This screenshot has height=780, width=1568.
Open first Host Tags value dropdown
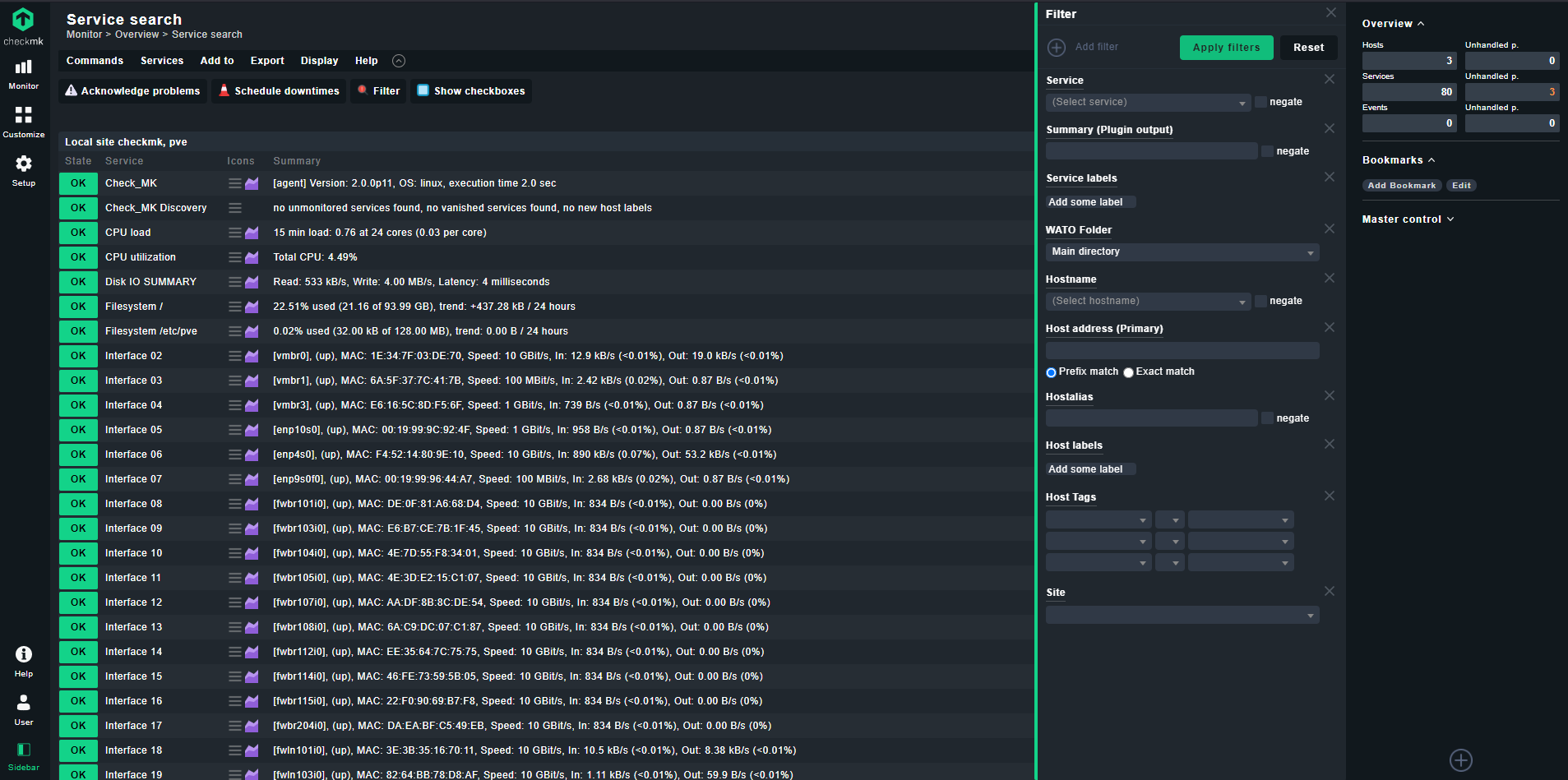point(1241,519)
